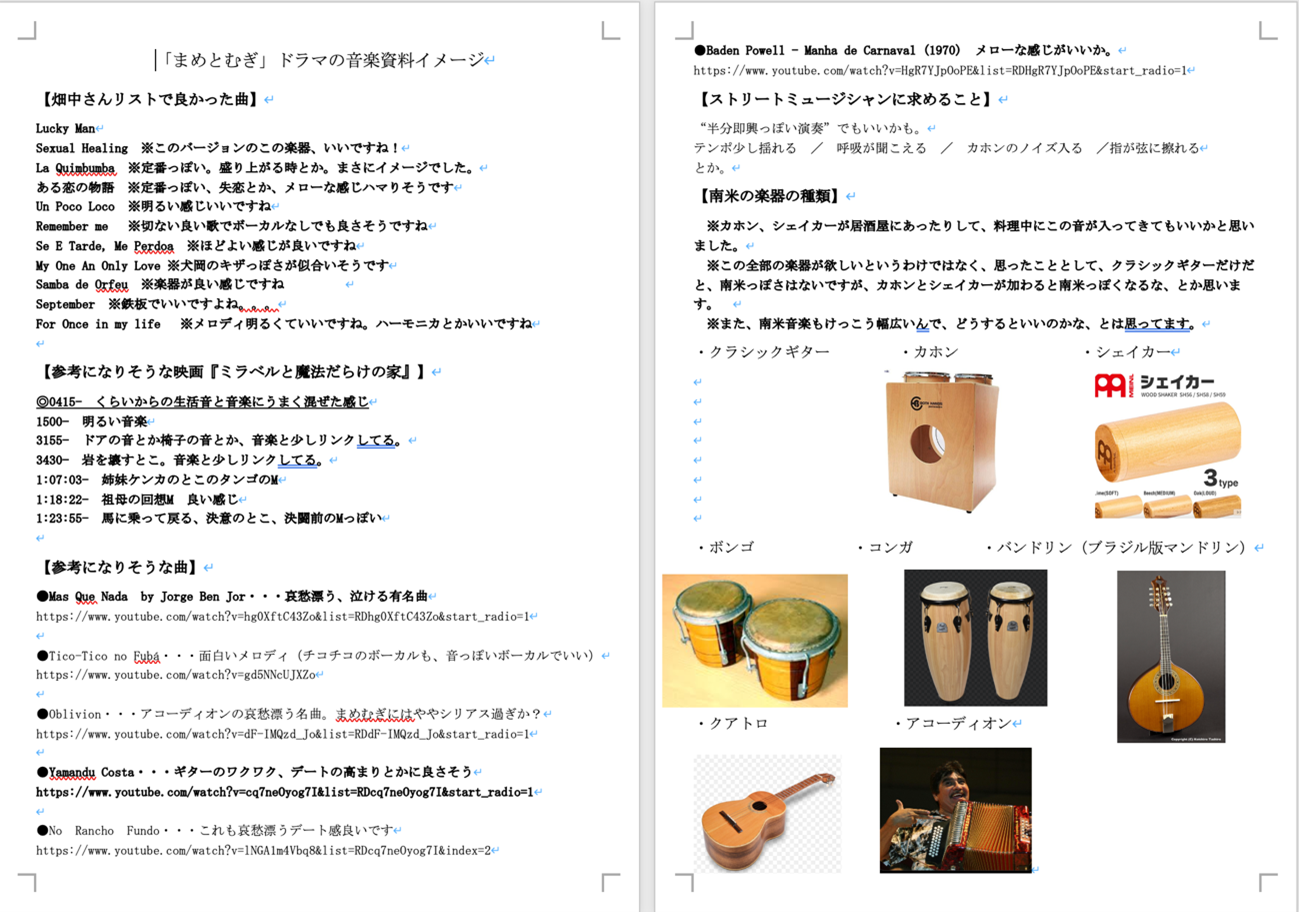1299x912 pixels.
Task: Select the accordion player photo
Action: coord(956,810)
